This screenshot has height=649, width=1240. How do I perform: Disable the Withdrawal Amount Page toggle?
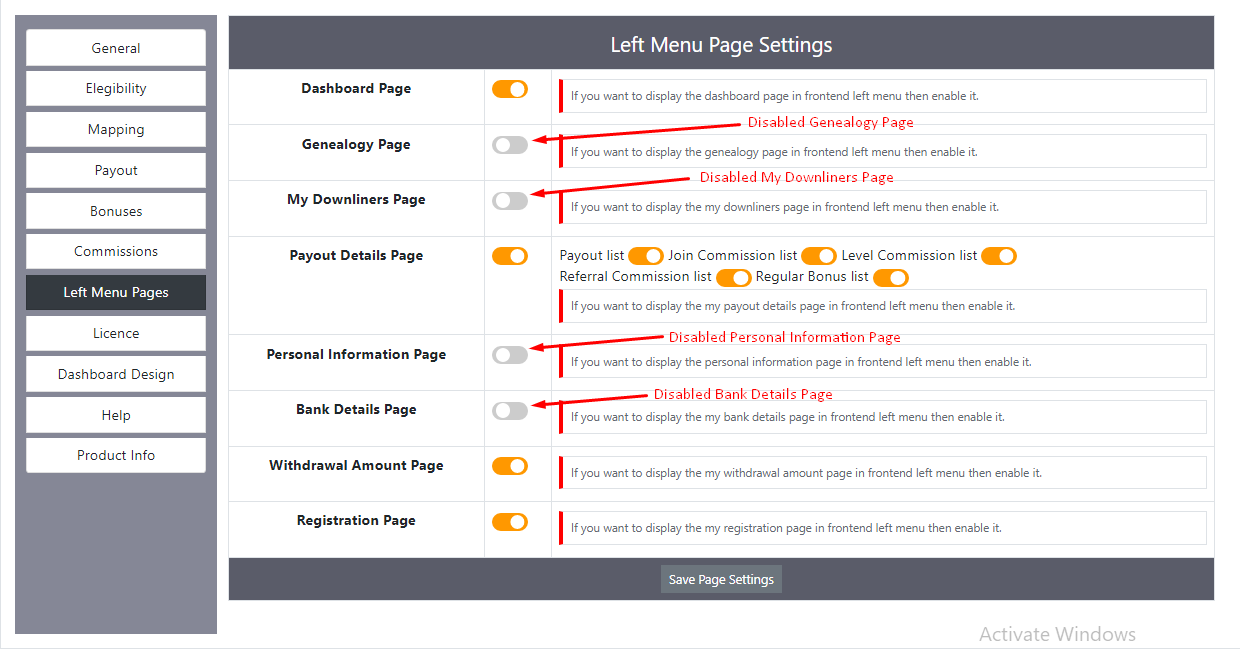tap(509, 466)
